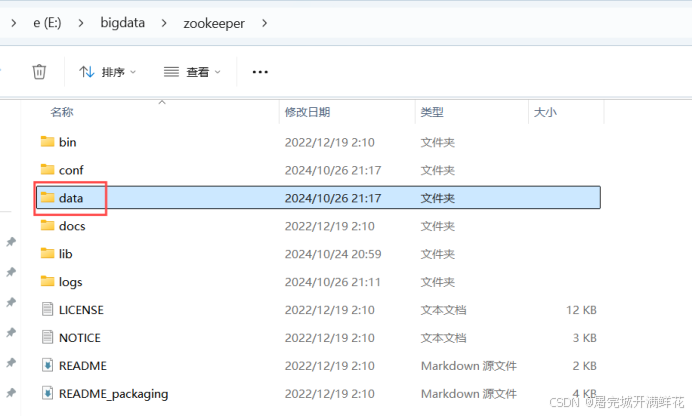Viewport: 692px width, 416px height.
Task: Click 文件夹 type in docs row
Action: [437, 226]
